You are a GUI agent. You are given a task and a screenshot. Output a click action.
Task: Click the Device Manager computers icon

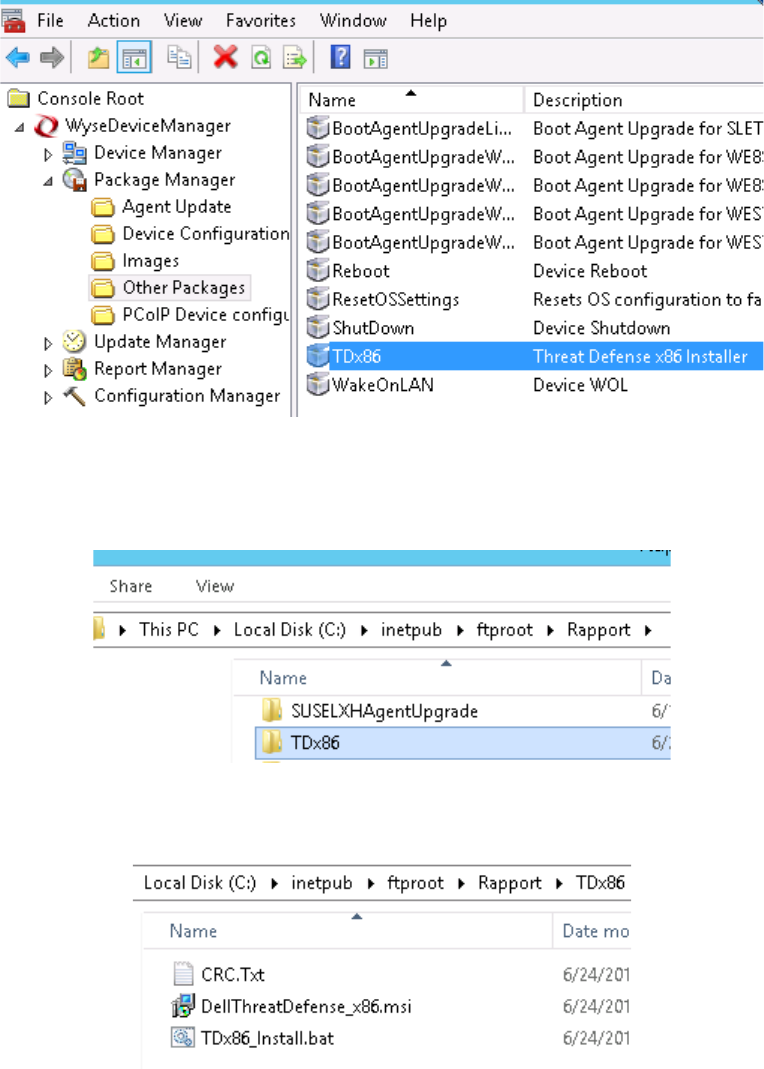point(74,153)
